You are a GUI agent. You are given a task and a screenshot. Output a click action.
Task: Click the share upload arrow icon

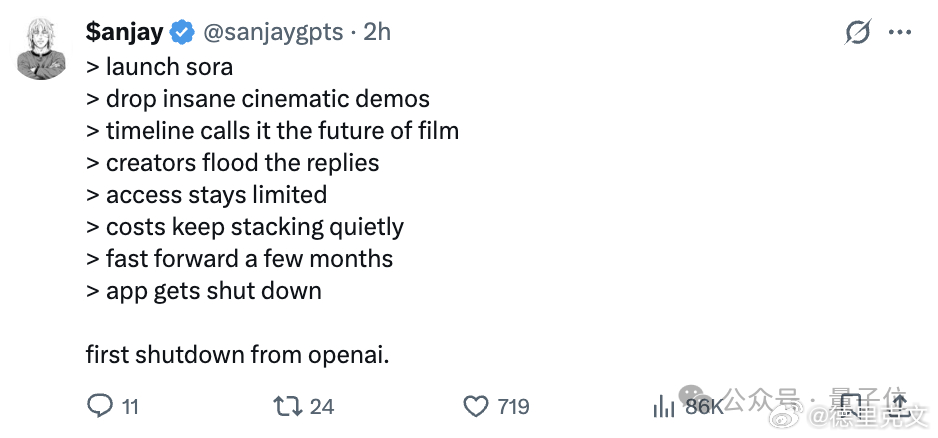coord(899,405)
